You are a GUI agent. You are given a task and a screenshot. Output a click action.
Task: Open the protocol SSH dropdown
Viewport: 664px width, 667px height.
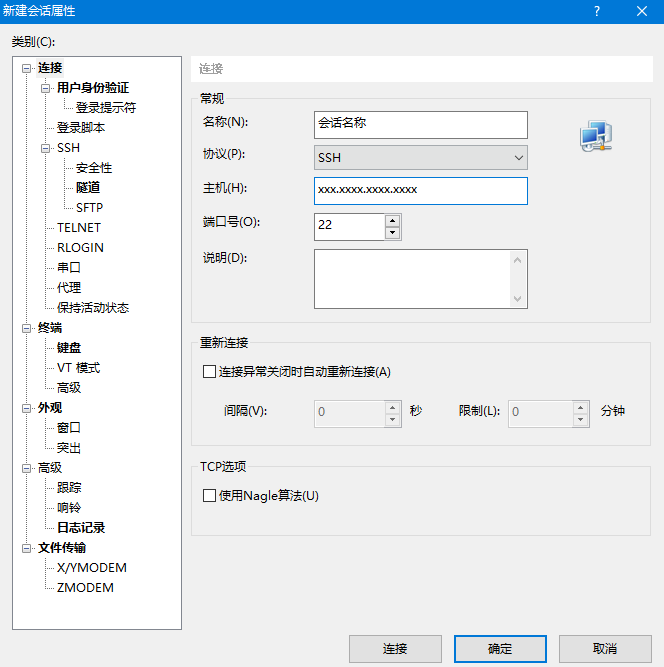[421, 158]
